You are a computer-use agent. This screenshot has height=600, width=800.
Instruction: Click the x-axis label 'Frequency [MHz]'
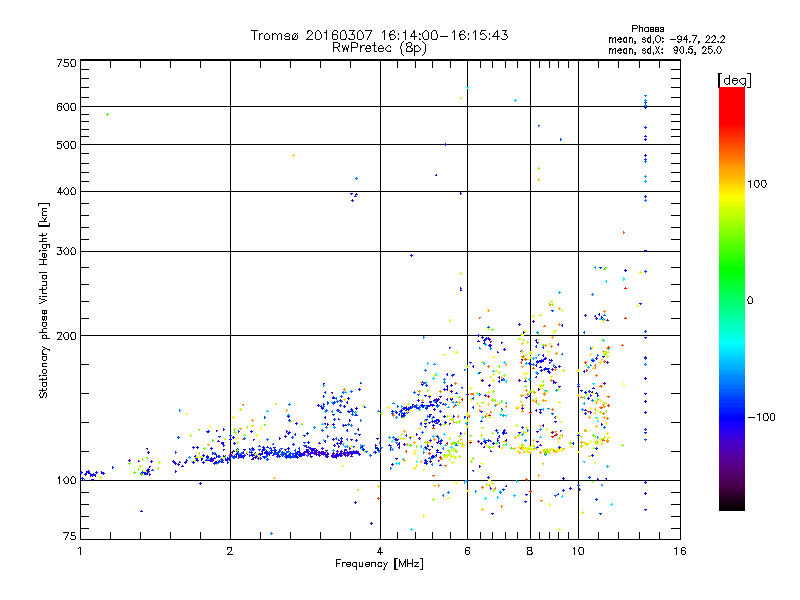click(x=379, y=564)
